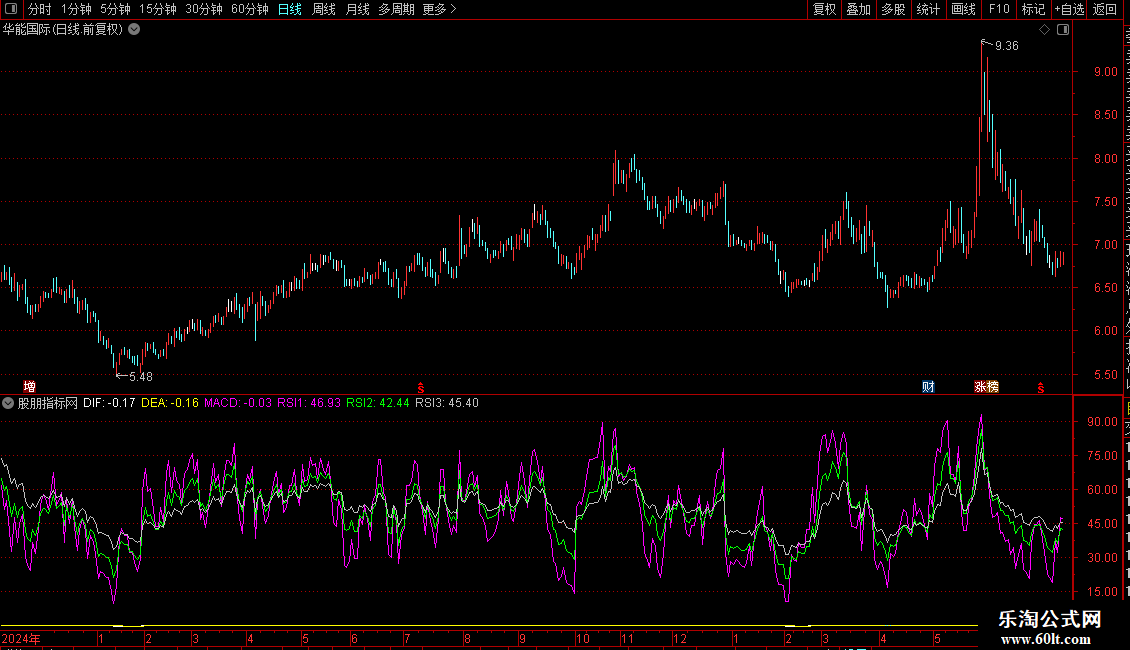Click the DIF: -0.17 value
The height and width of the screenshot is (650, 1130).
(x=110, y=403)
